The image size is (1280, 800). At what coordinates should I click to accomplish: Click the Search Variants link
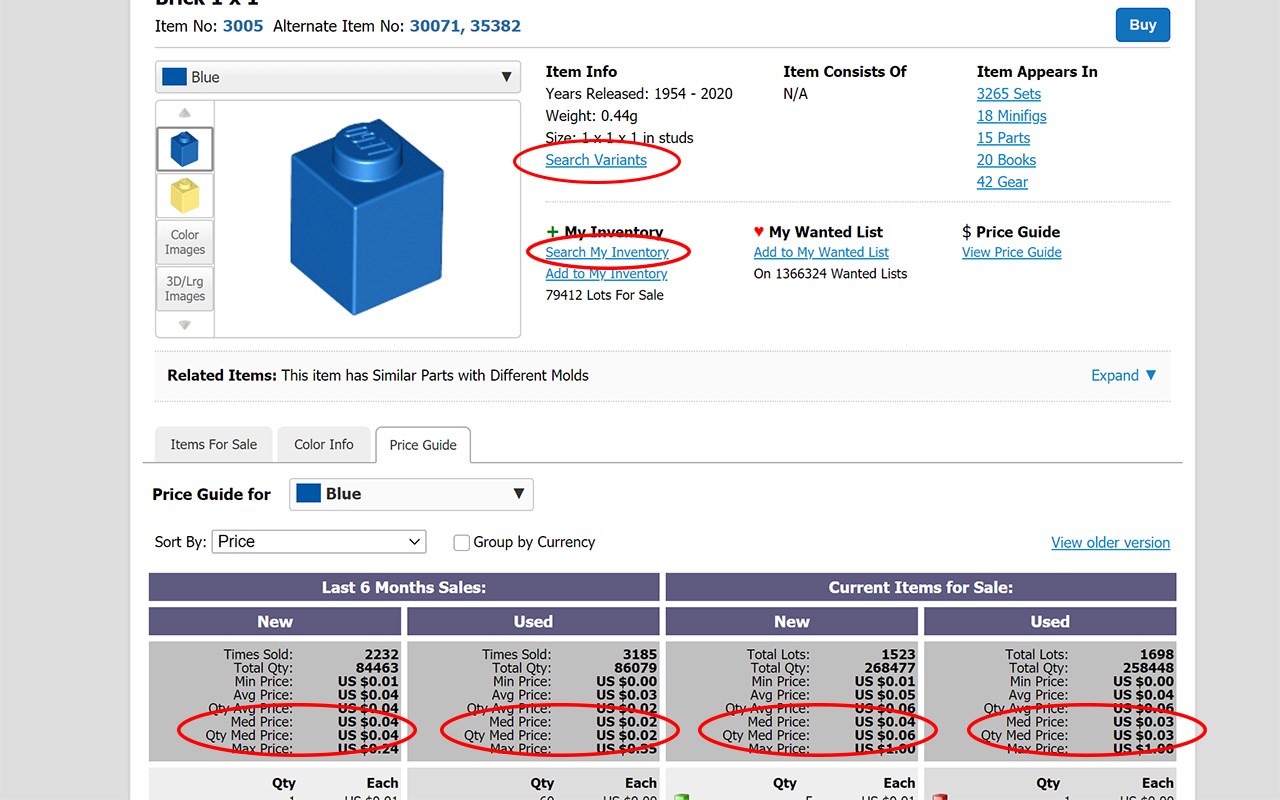click(x=596, y=160)
